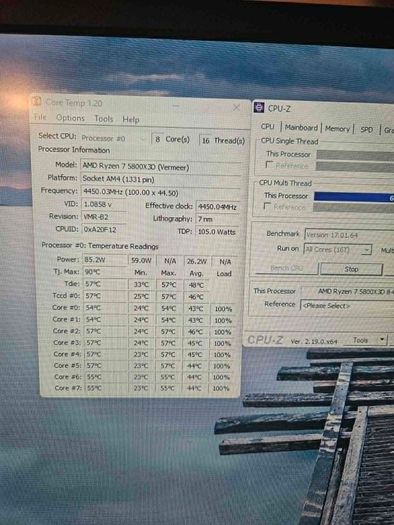
Task: Click the Core #2 average temperature 46°C
Action: click(195, 331)
